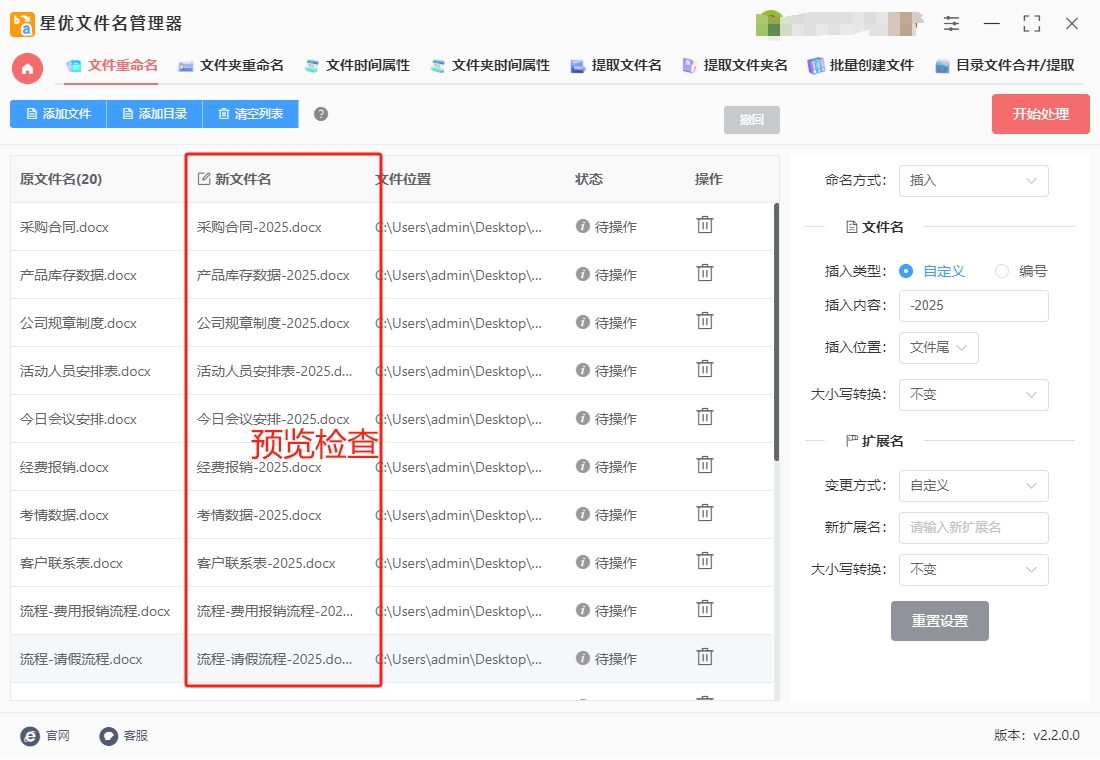The image size is (1100, 760).
Task: Start processing with 开始处理 button
Action: pyautogui.click(x=1040, y=114)
